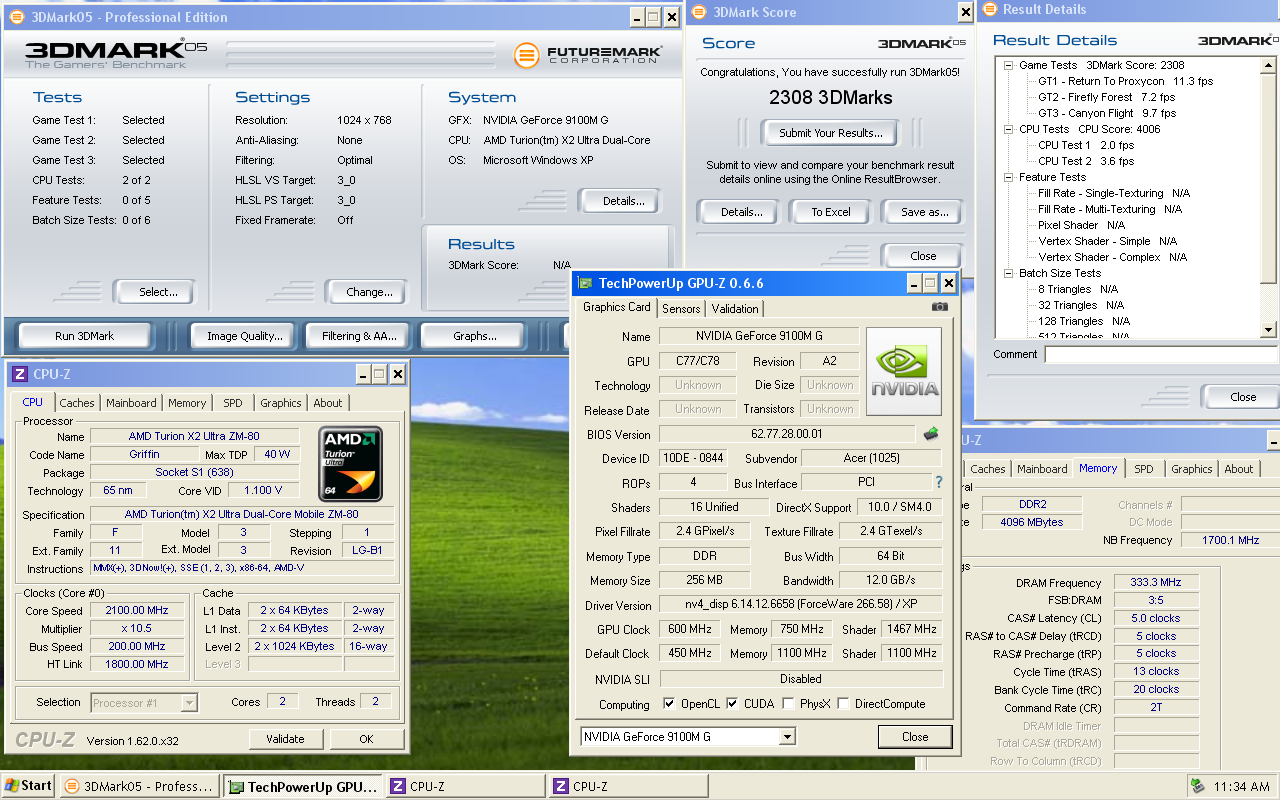The width and height of the screenshot is (1280, 800).
Task: Click the taskbar clock showing 11:34 AM
Action: click(1241, 787)
